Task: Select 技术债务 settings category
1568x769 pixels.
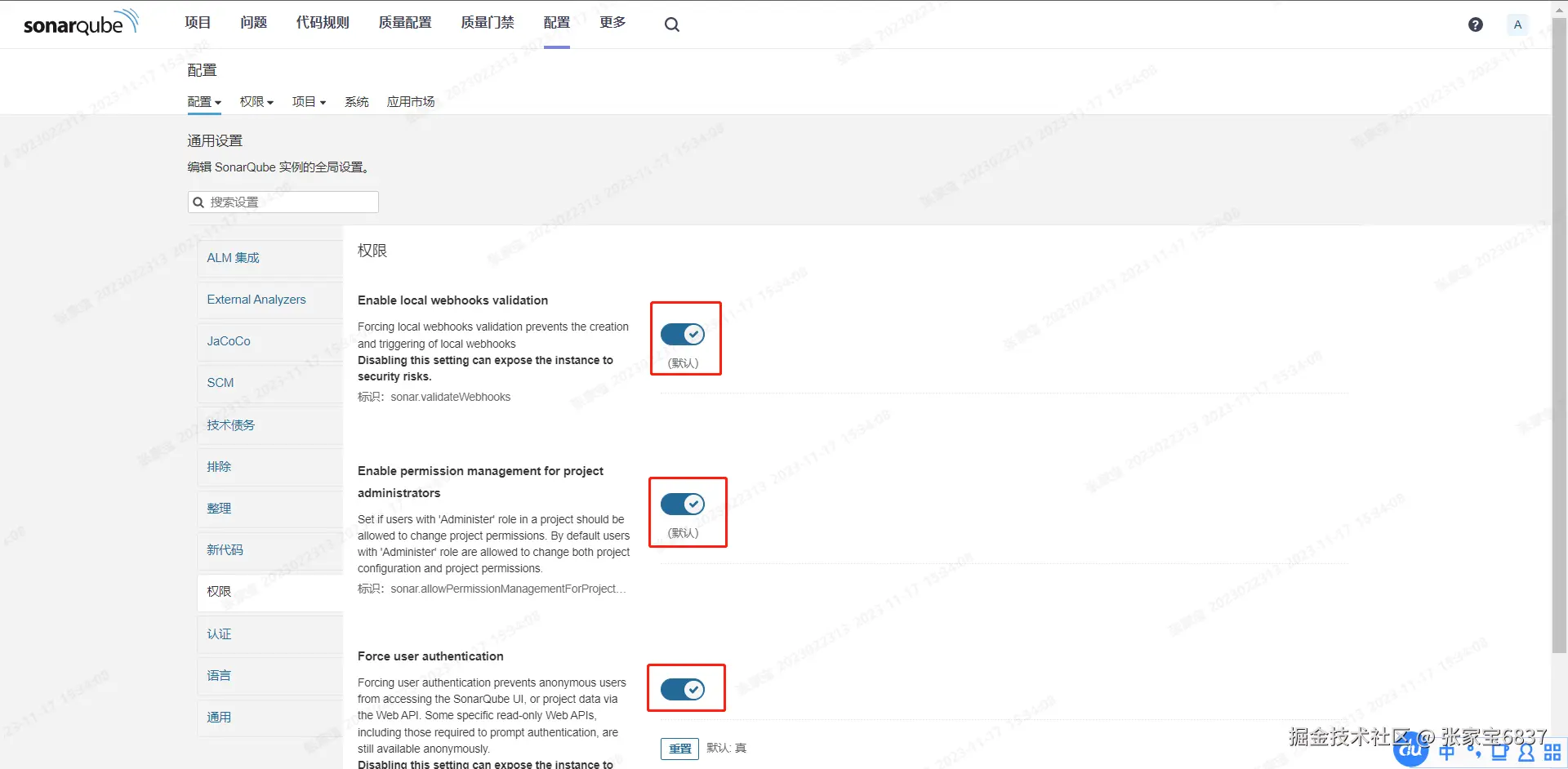Action: point(269,425)
